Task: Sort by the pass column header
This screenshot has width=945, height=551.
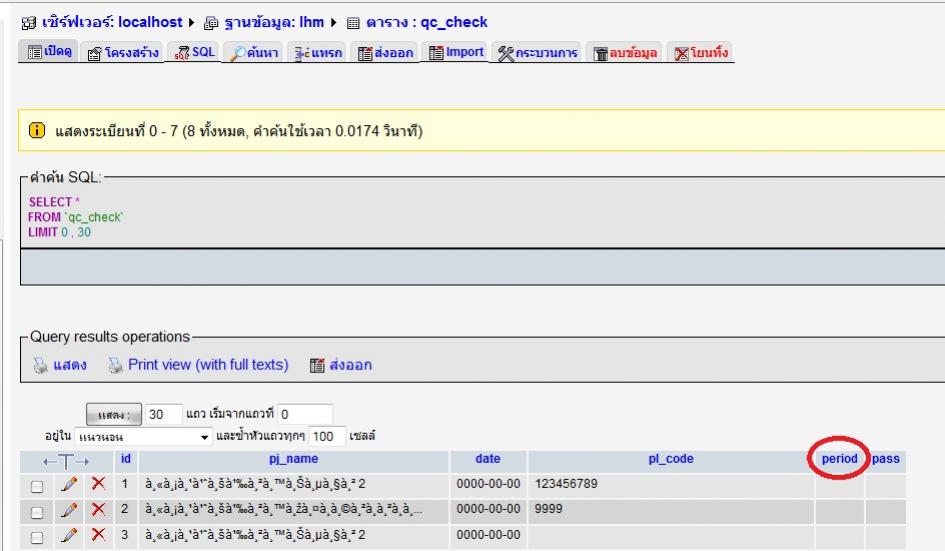Action: pyautogui.click(x=886, y=459)
